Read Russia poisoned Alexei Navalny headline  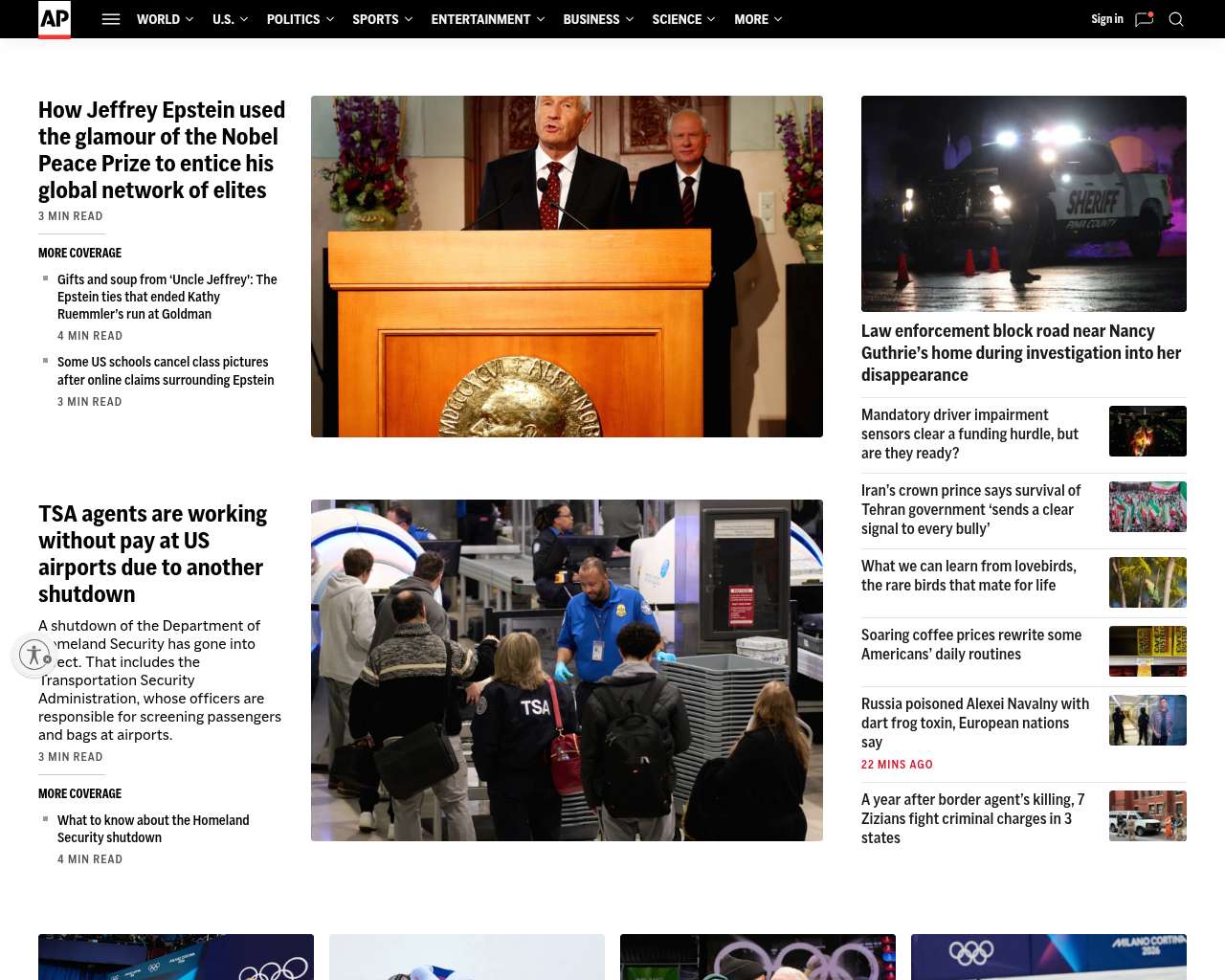[975, 723]
